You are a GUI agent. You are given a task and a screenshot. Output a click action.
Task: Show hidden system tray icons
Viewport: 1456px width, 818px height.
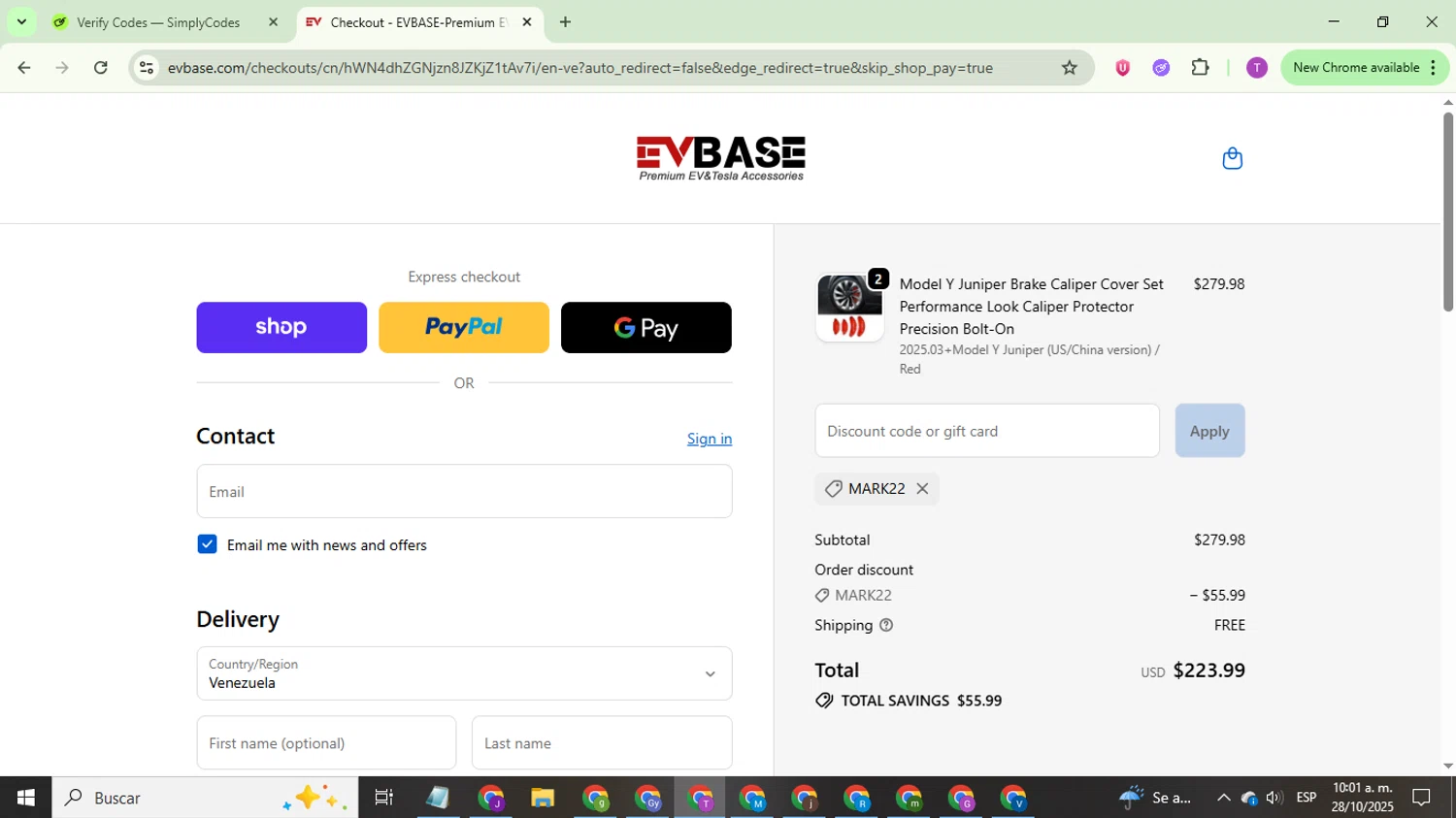(1223, 798)
